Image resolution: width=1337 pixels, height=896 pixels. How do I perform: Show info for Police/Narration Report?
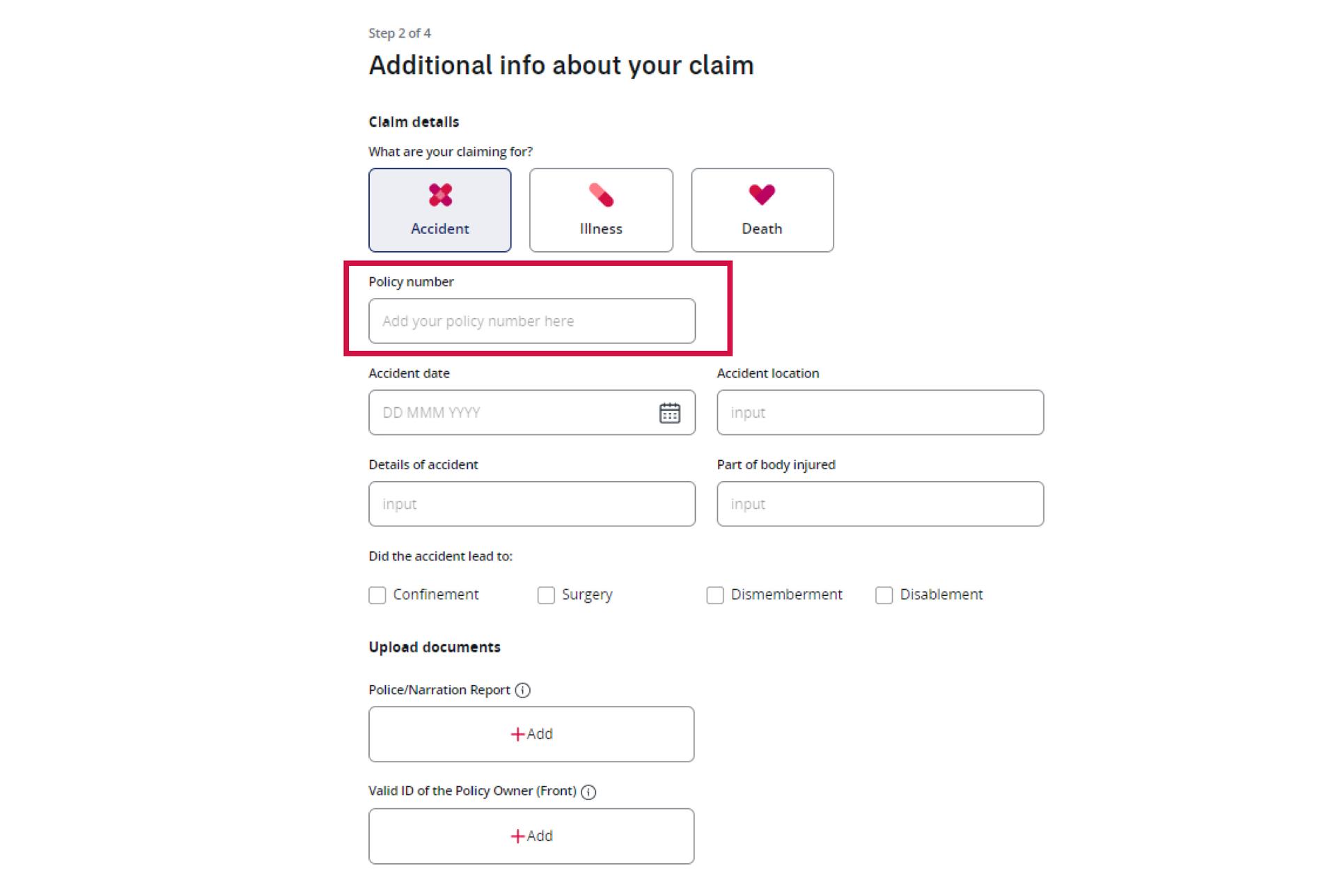523,690
